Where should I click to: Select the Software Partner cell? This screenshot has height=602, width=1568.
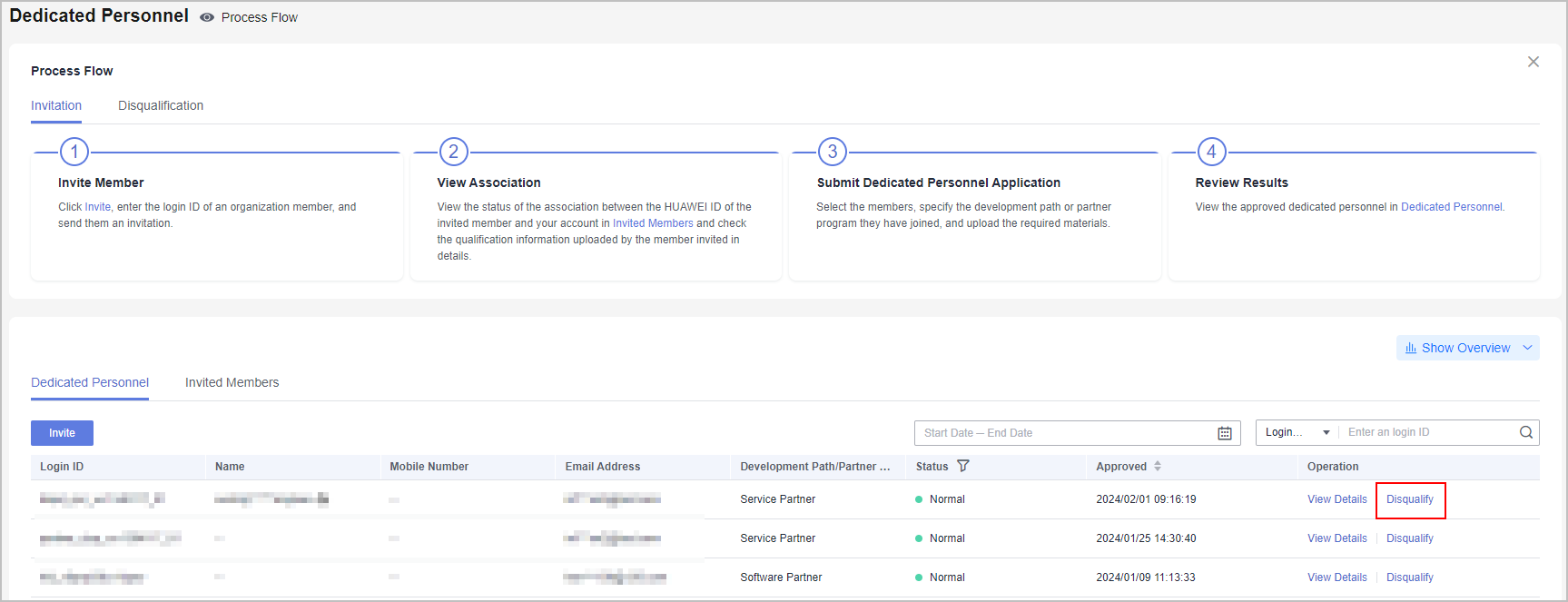[781, 577]
